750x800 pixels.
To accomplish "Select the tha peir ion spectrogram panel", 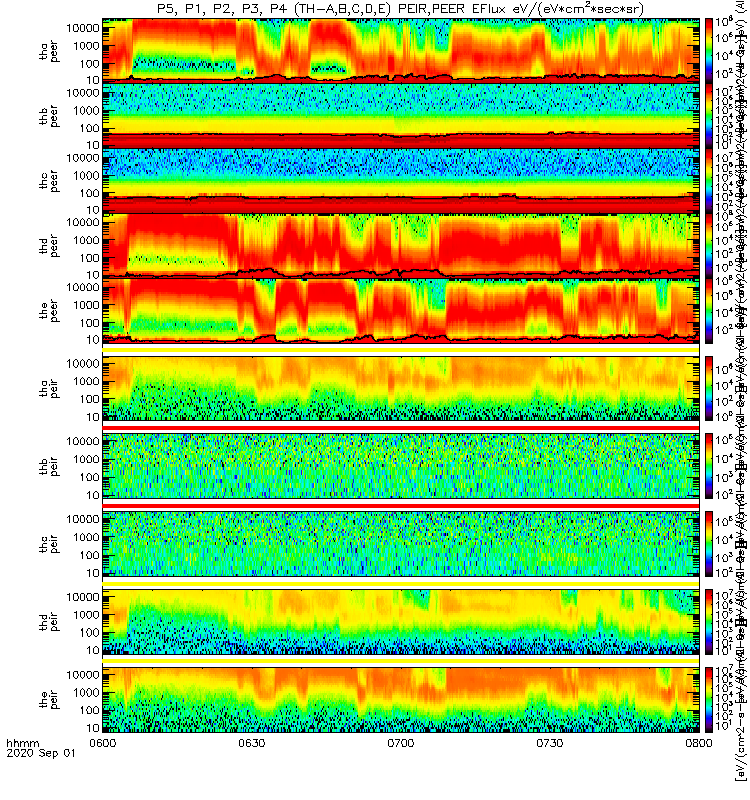I will [x=401, y=388].
